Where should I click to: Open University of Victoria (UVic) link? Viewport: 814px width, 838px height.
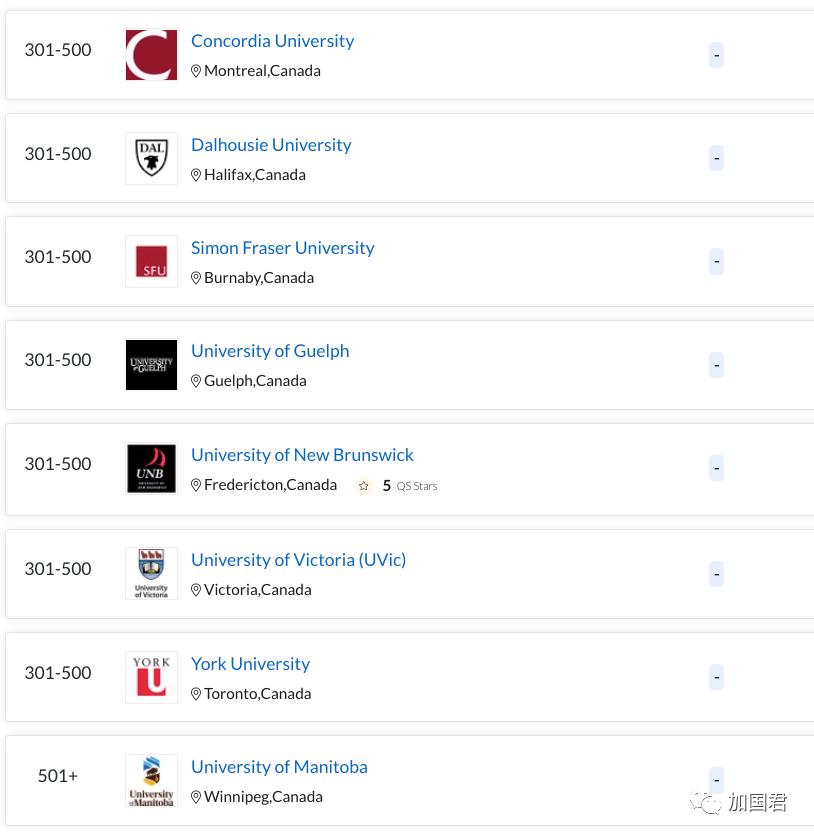click(298, 560)
